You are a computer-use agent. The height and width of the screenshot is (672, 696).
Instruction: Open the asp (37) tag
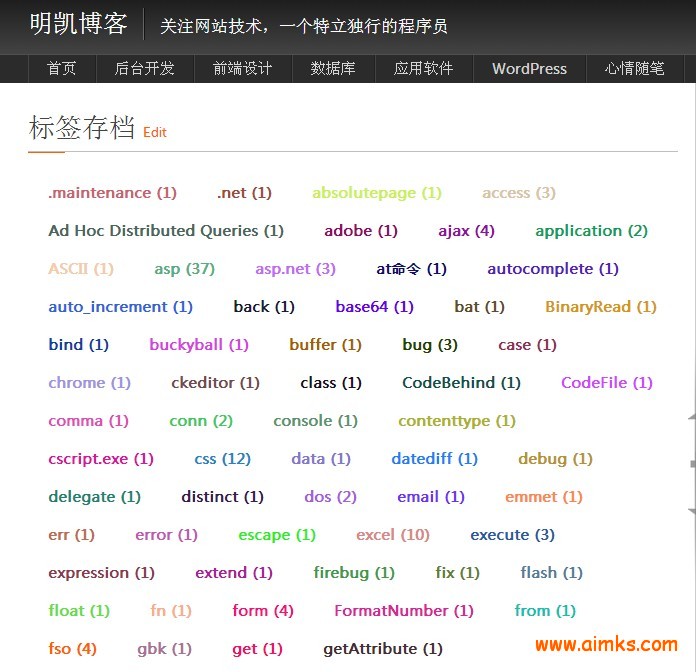pos(185,269)
